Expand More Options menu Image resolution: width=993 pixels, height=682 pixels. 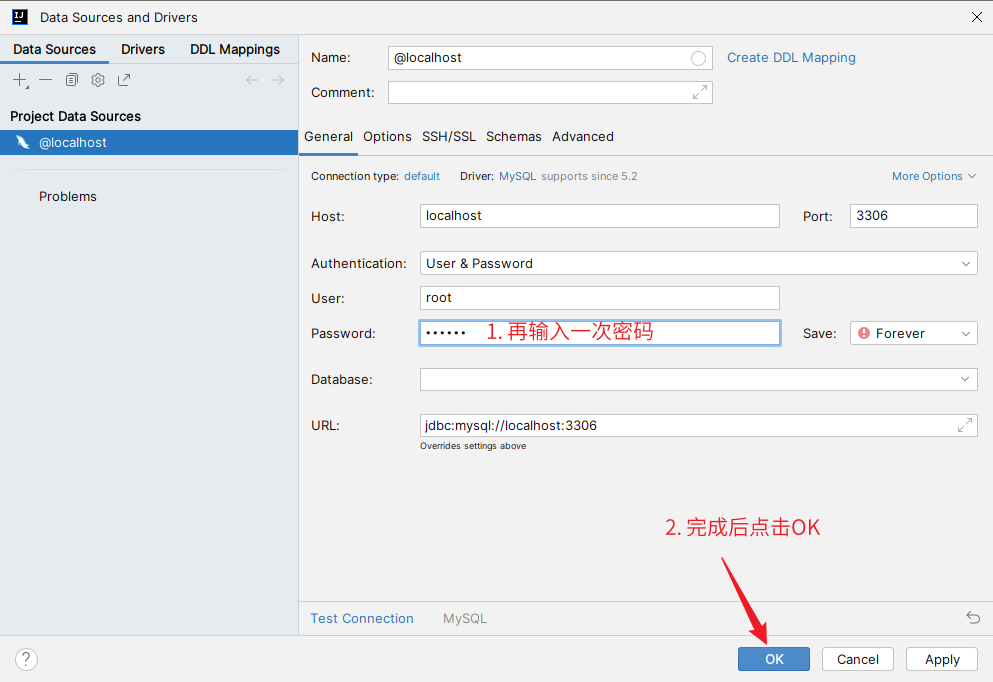coord(934,176)
